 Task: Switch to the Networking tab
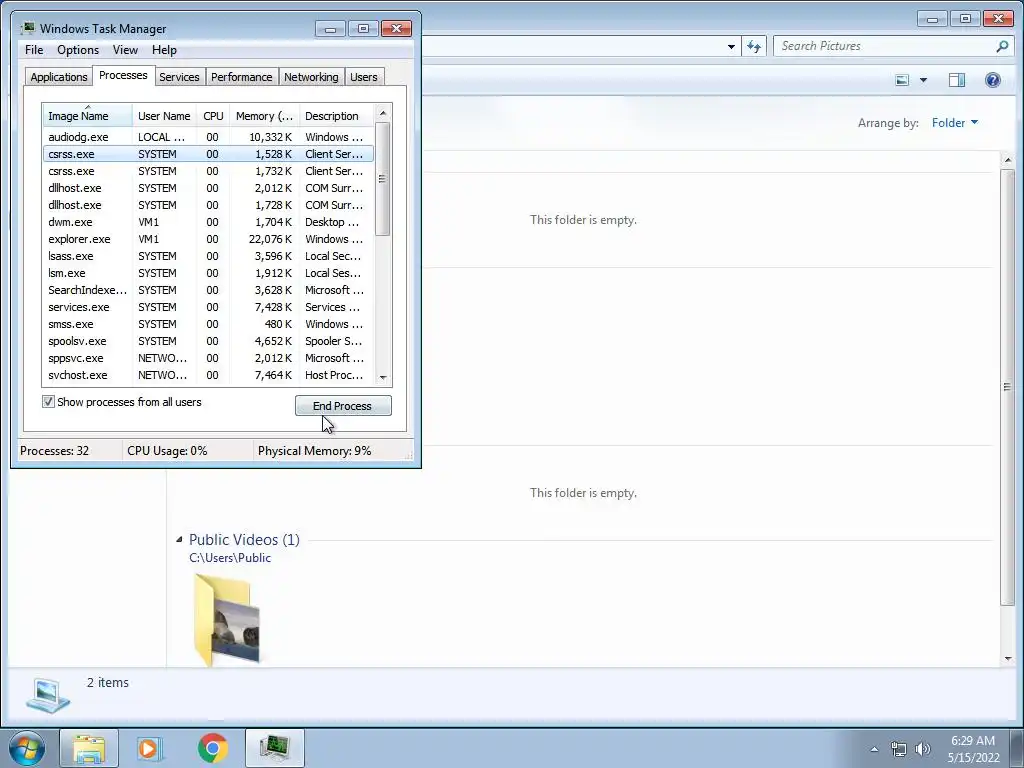click(311, 77)
